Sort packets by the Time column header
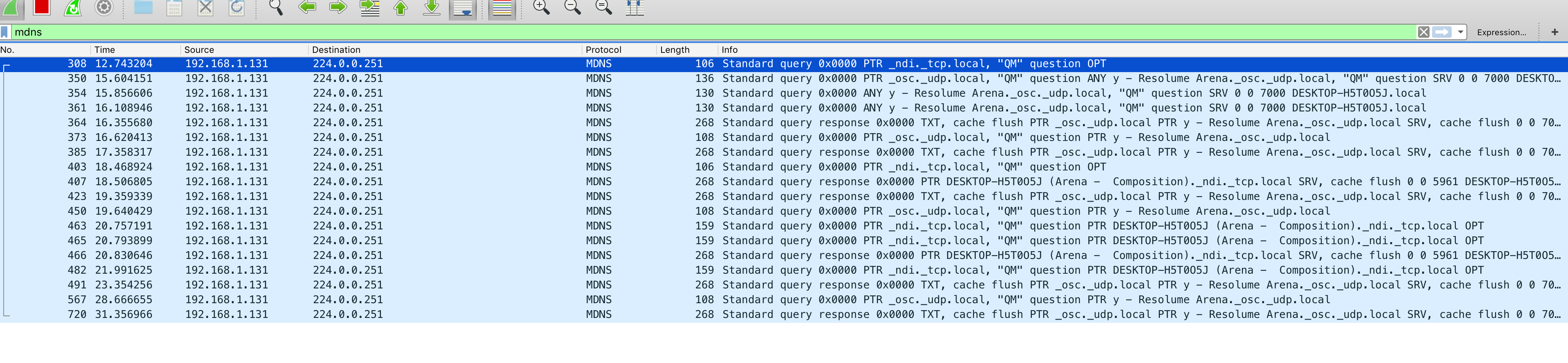Image resolution: width=1568 pixels, height=363 pixels. pos(105,50)
